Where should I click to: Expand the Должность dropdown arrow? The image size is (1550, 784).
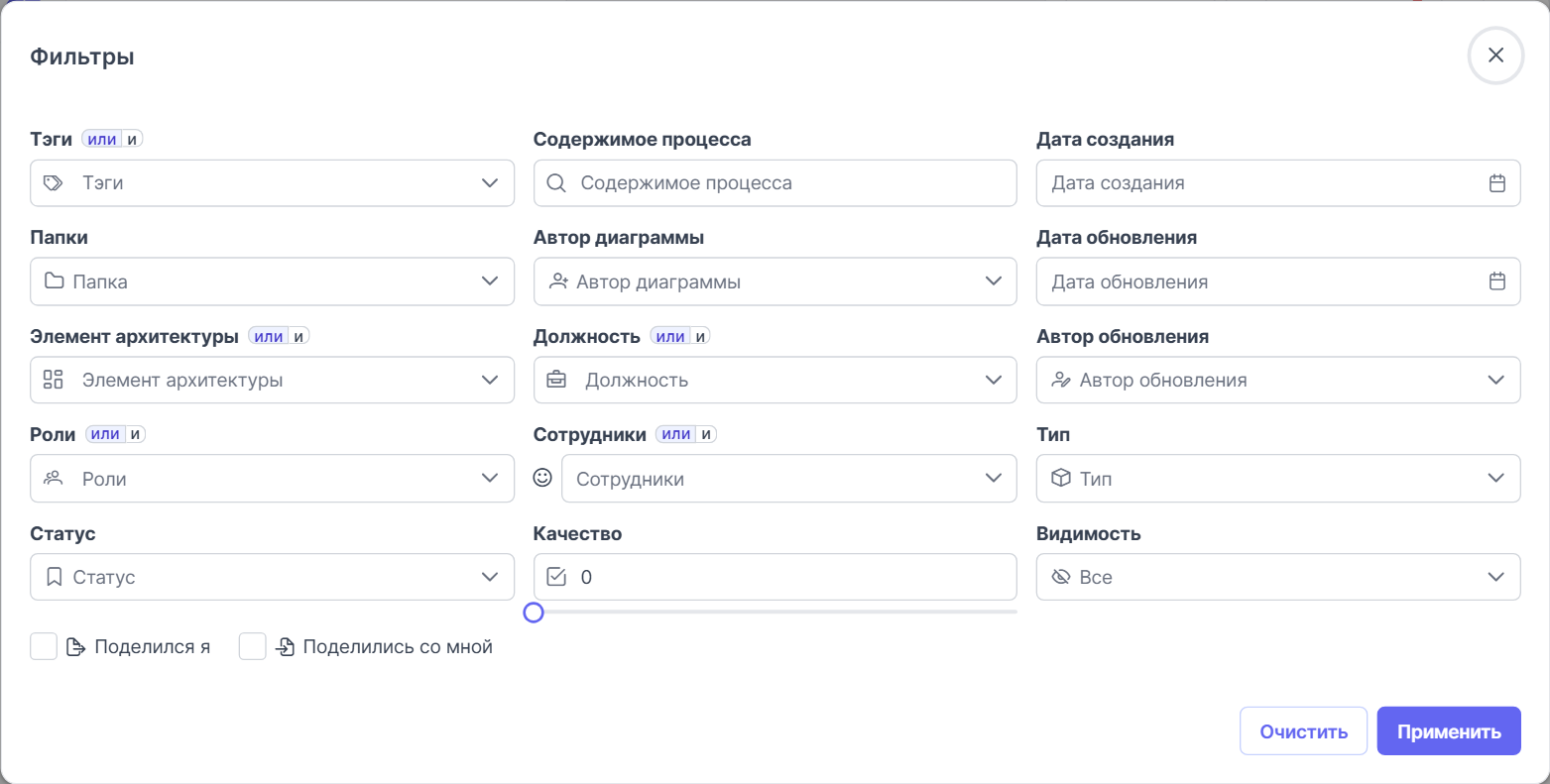[x=994, y=380]
